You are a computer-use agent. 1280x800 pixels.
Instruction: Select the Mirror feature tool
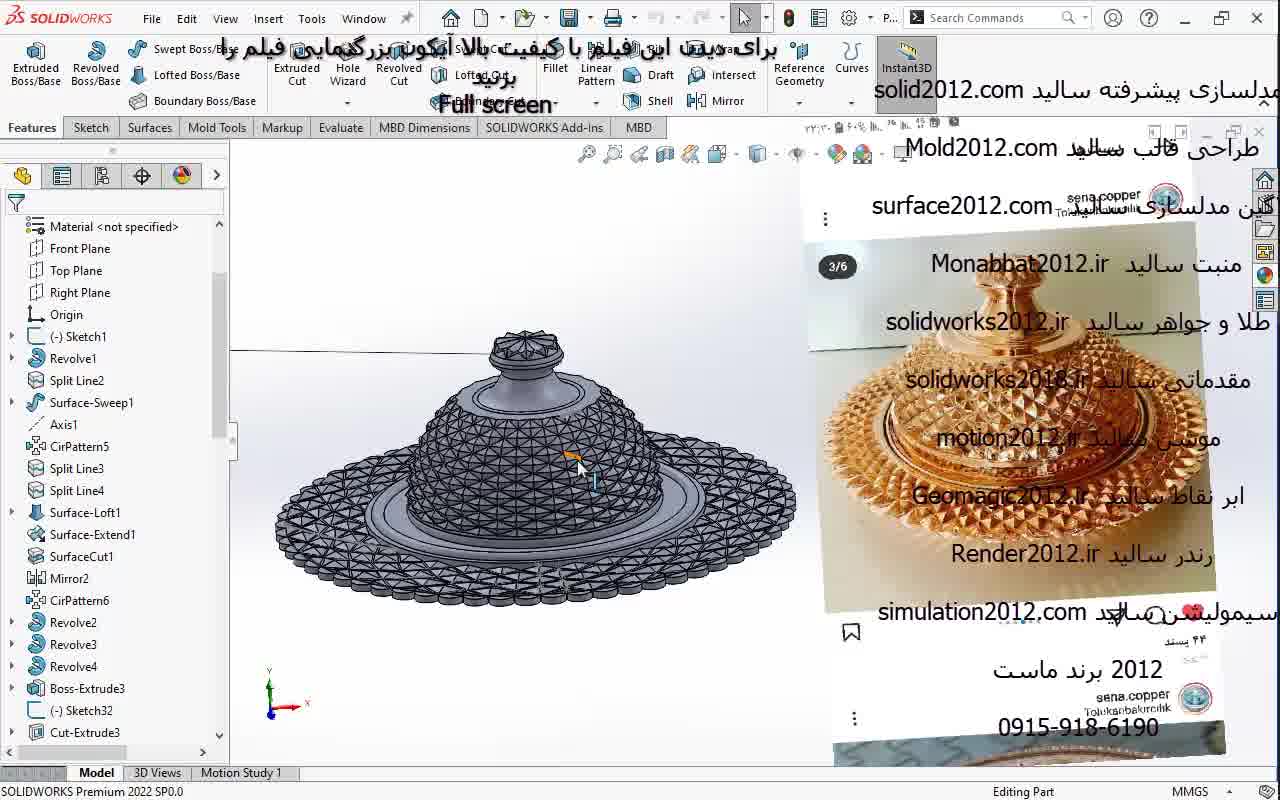pyautogui.click(x=716, y=101)
